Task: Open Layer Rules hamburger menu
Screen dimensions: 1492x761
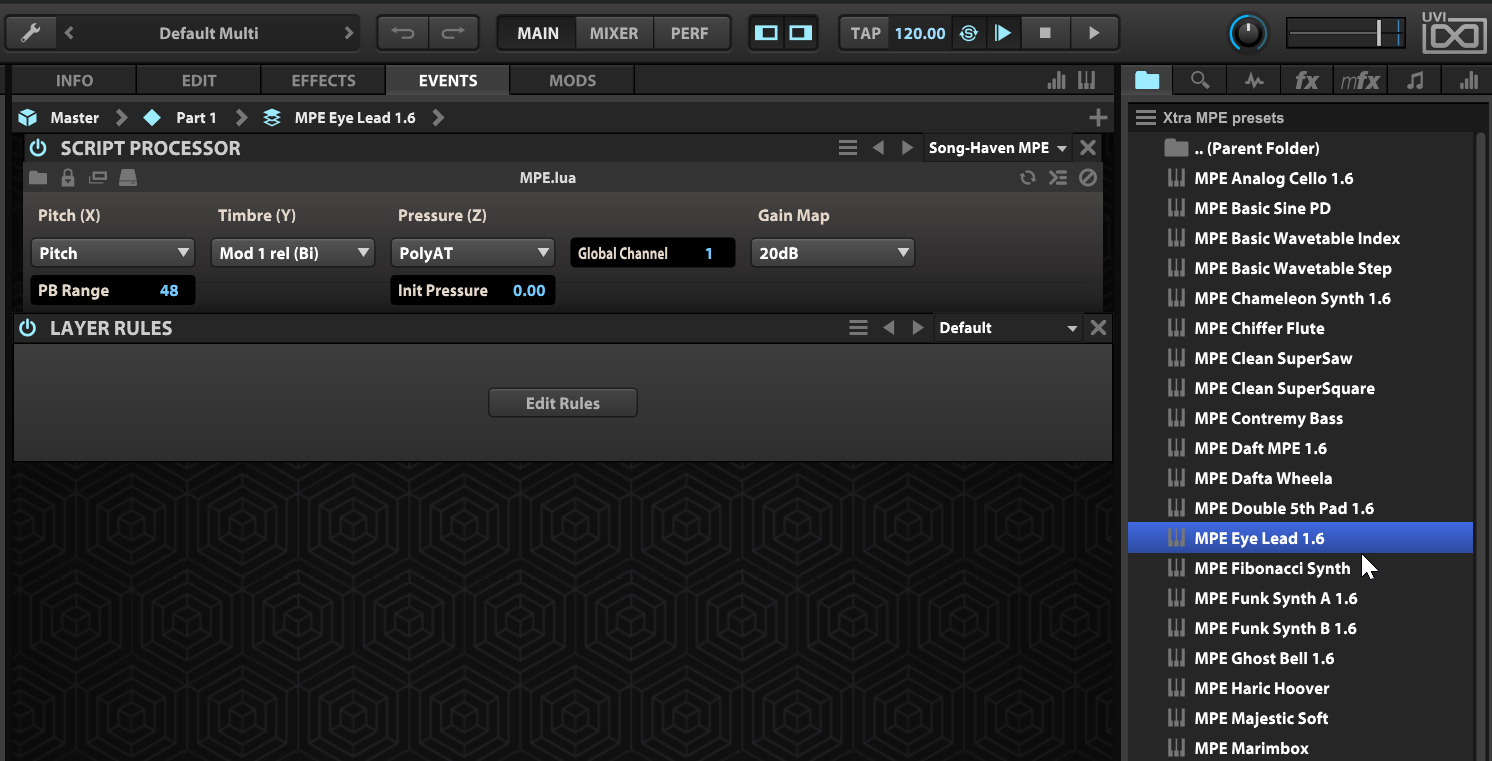Action: (x=858, y=328)
